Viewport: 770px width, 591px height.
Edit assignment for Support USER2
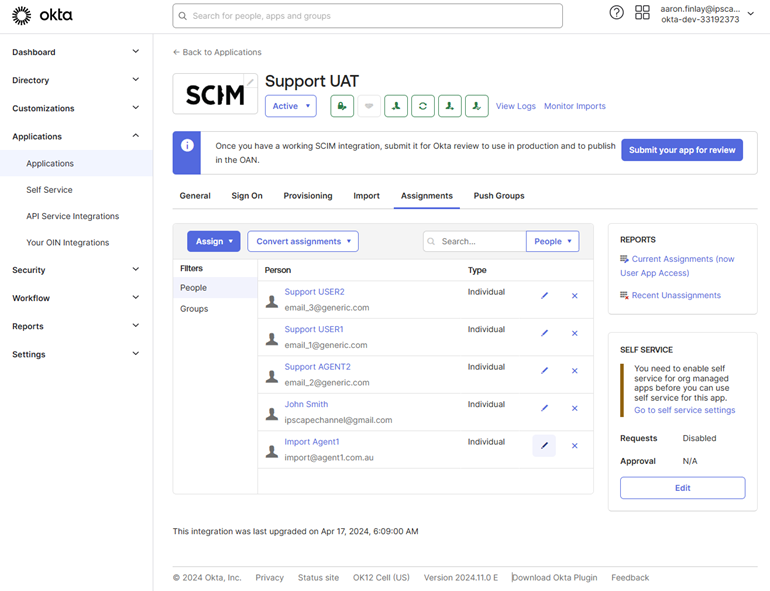click(544, 296)
